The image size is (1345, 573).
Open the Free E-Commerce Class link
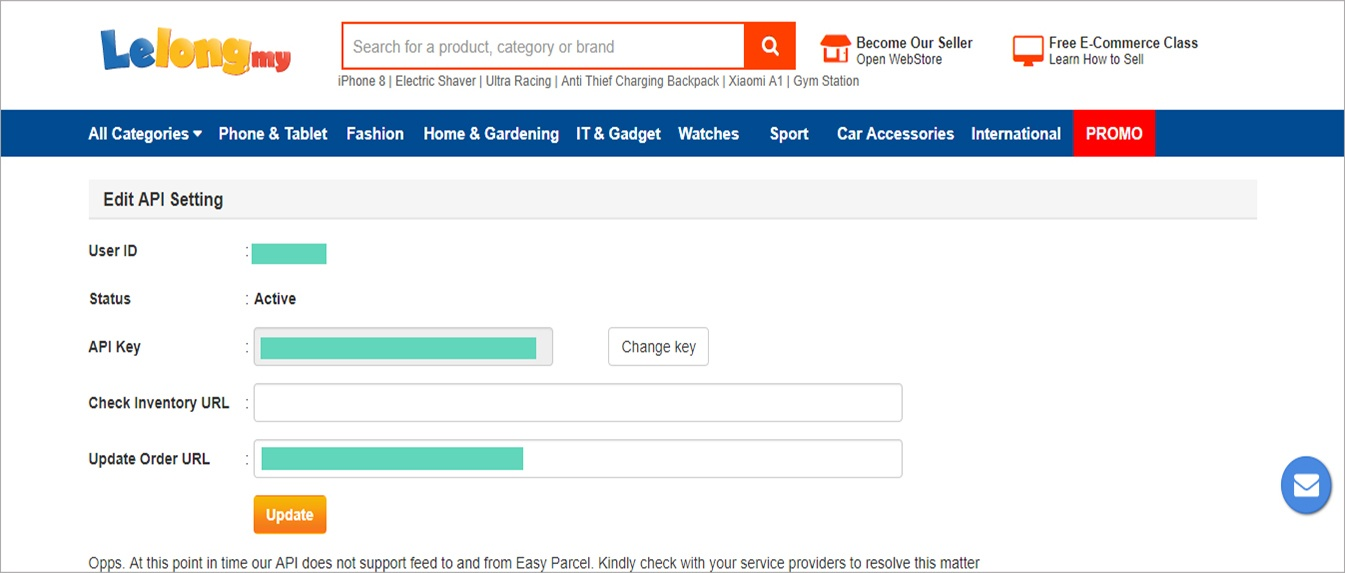click(x=1123, y=43)
